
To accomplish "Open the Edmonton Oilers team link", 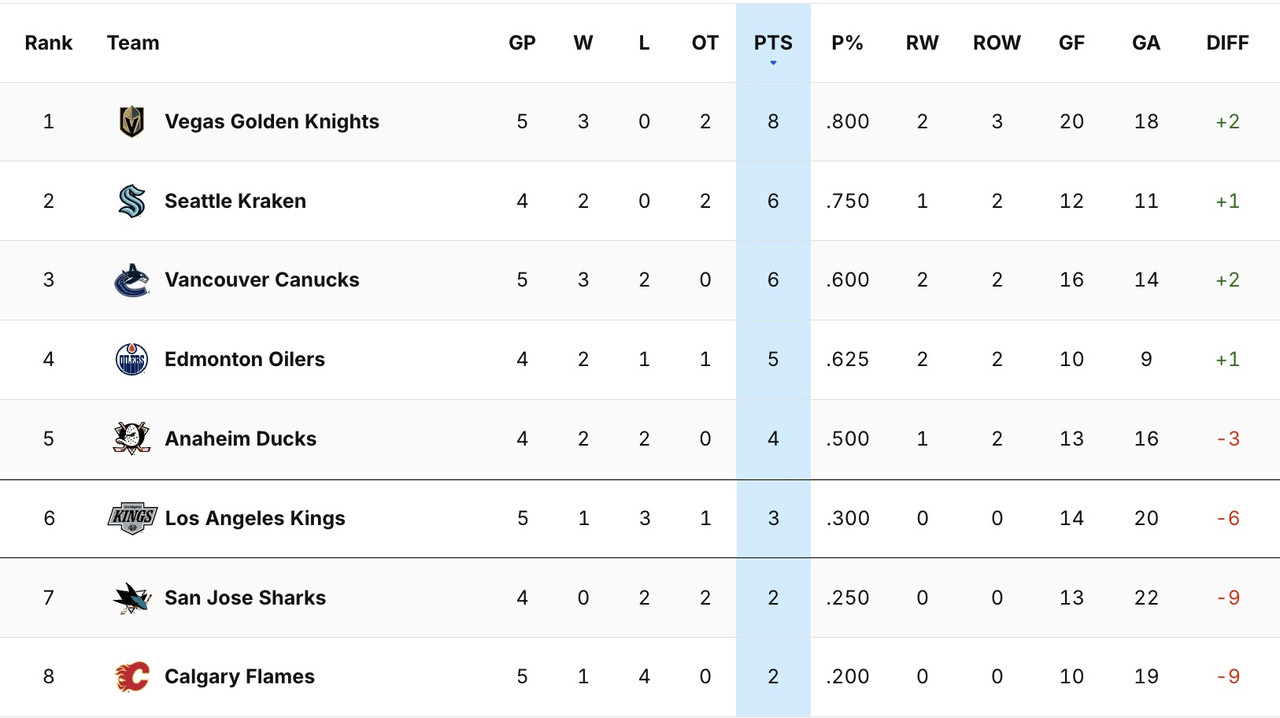I will point(244,359).
